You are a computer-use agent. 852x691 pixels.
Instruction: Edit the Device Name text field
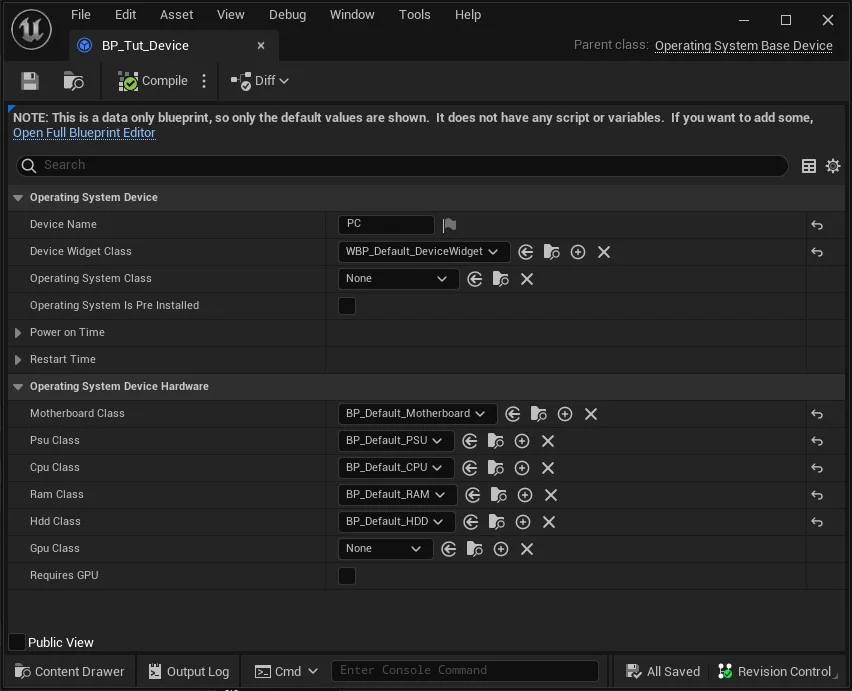(386, 224)
